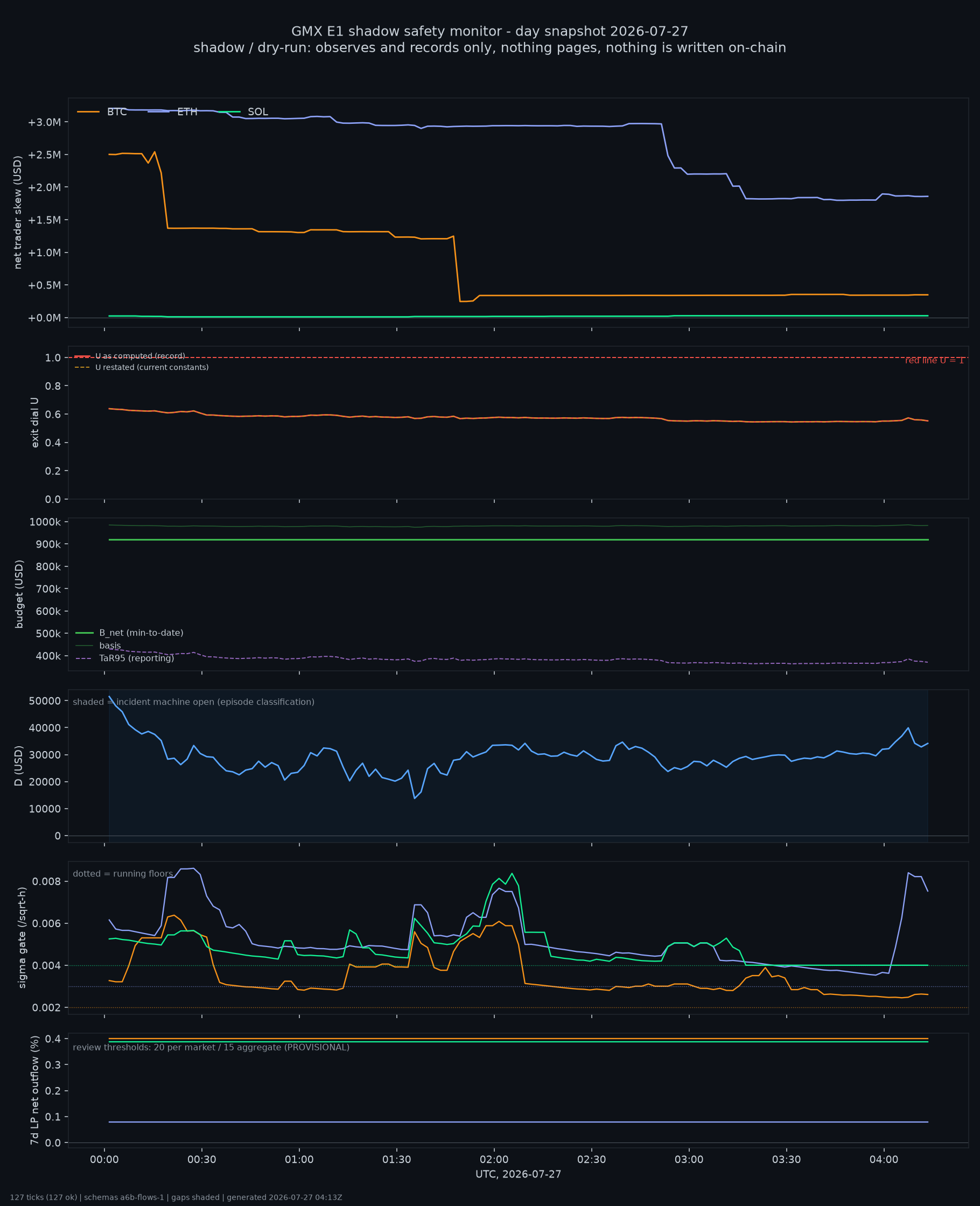
Task: Click the 1000k budget axis tick
Action: [x=45, y=523]
